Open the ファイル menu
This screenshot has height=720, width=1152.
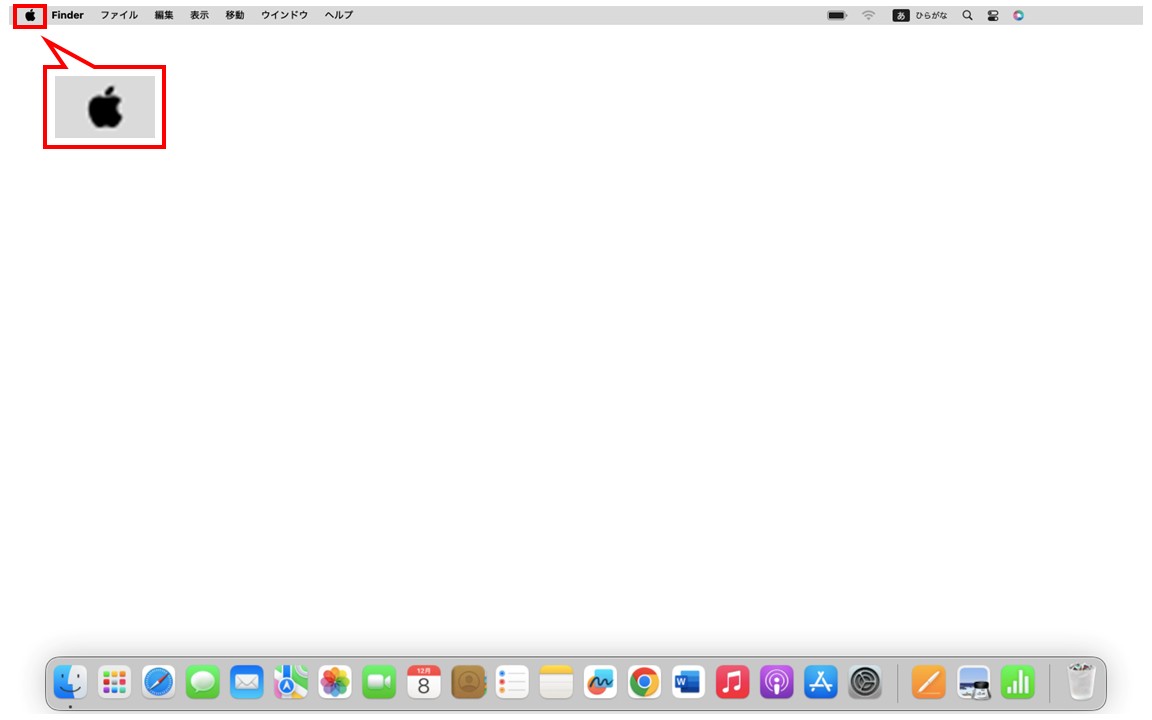(x=119, y=15)
